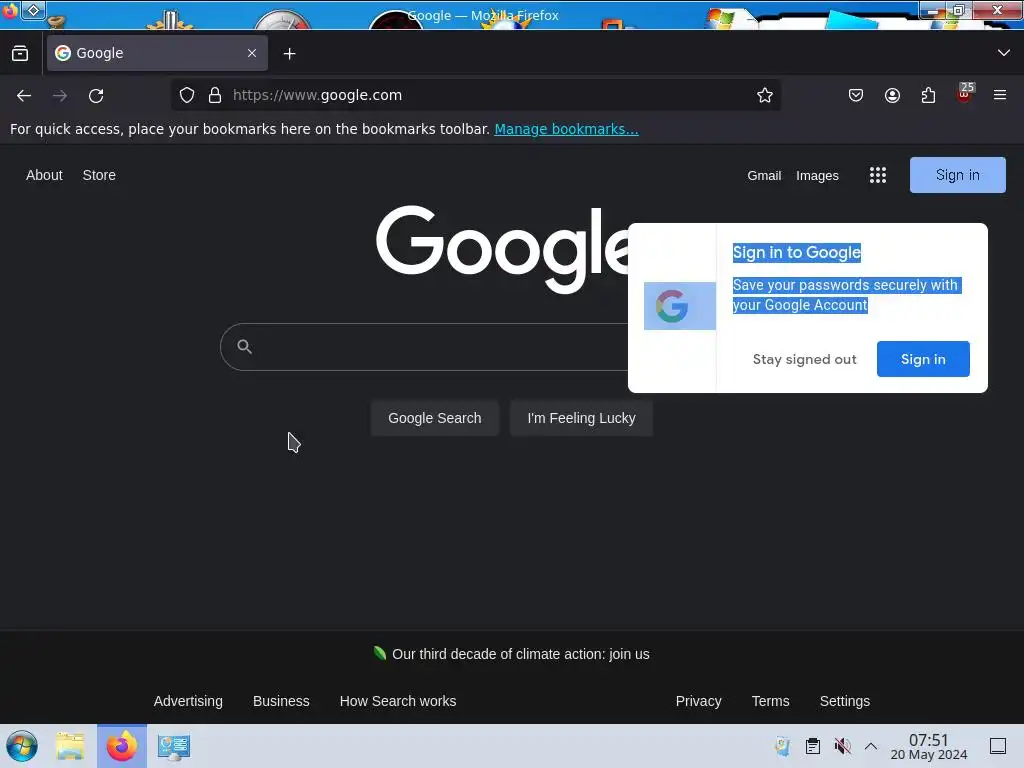Choose Stay signed out in popup
1024x768 pixels.
(804, 359)
